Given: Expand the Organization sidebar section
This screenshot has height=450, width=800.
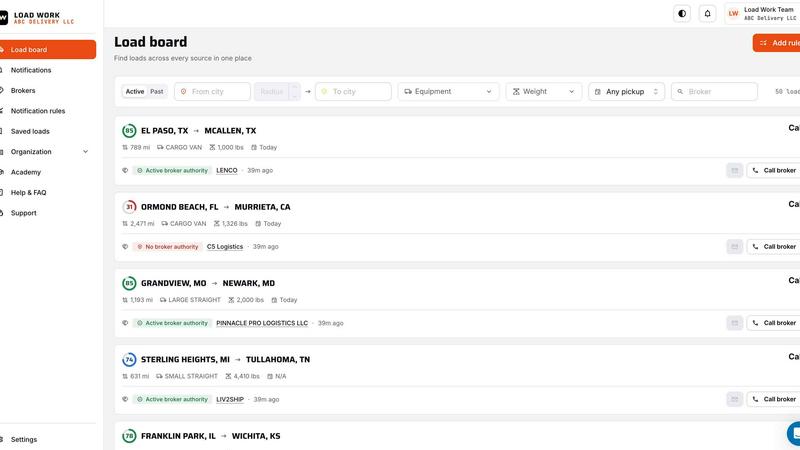Looking at the screenshot, I should pos(47,152).
